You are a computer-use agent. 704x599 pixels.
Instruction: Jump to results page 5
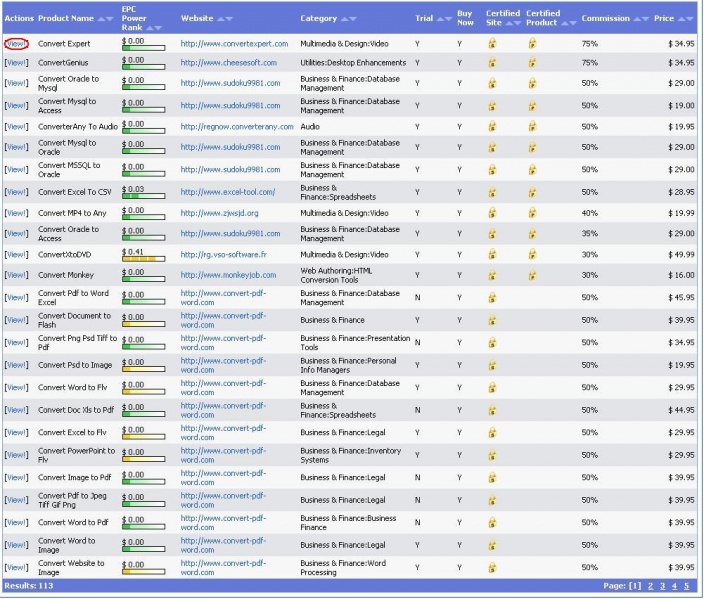686,586
